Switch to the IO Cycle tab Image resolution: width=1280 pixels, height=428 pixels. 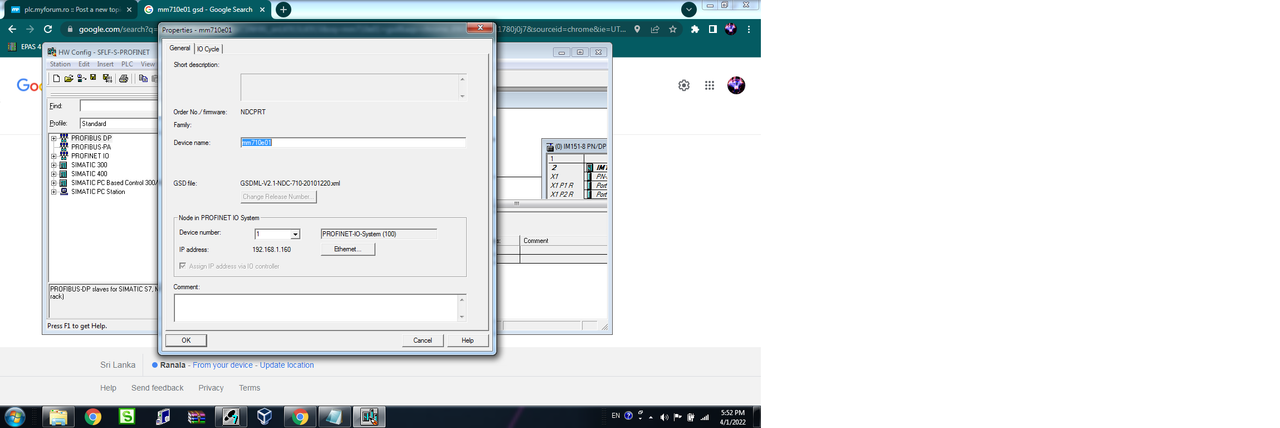tap(208, 49)
